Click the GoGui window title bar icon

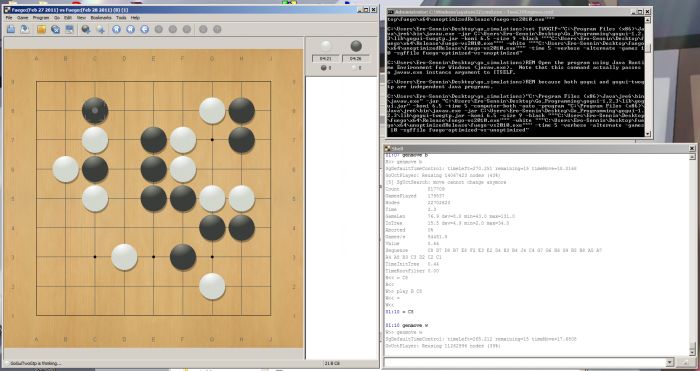(x=8, y=9)
